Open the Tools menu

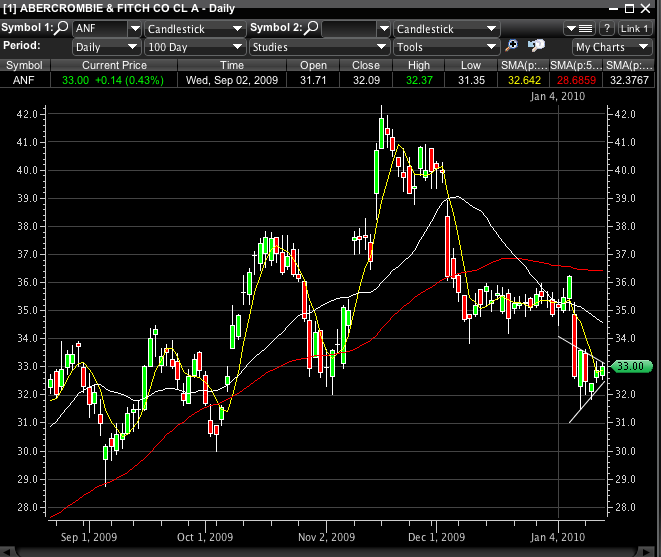445,46
